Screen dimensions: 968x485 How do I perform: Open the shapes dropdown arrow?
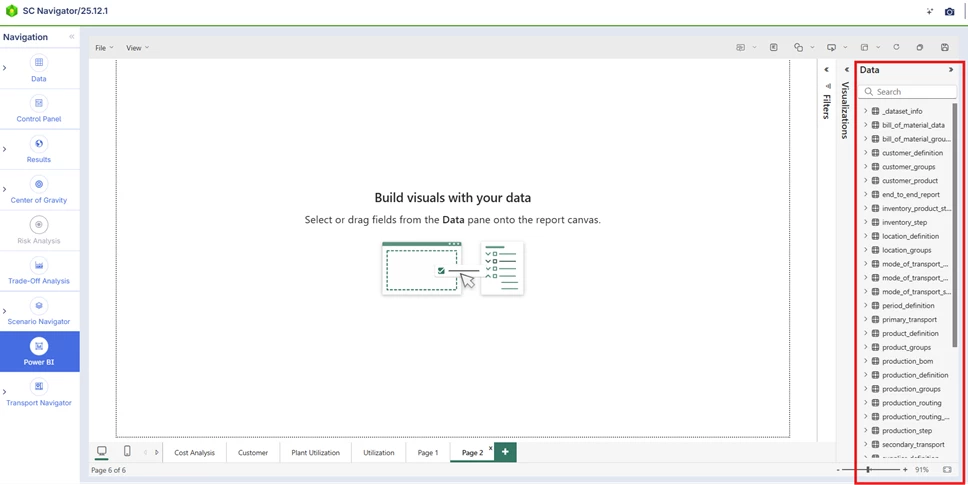(x=812, y=48)
